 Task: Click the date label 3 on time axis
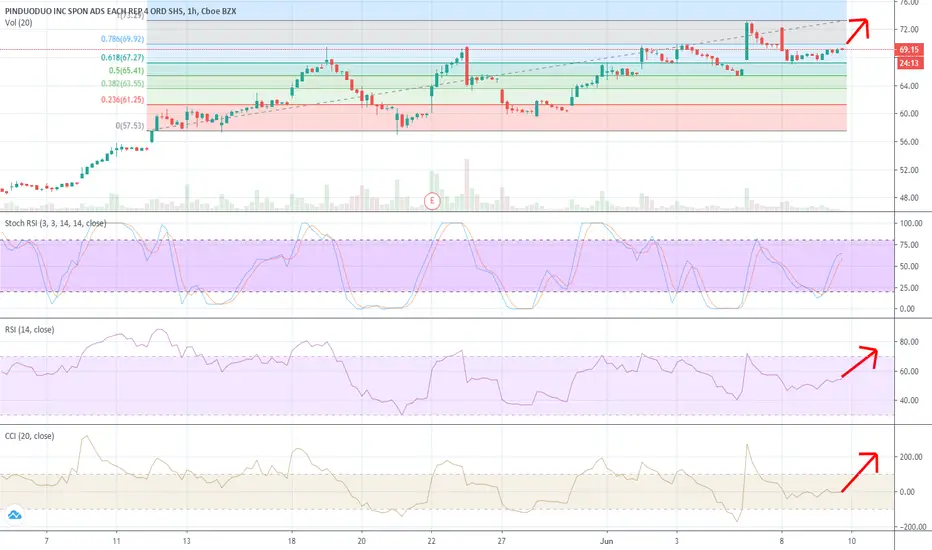676,541
